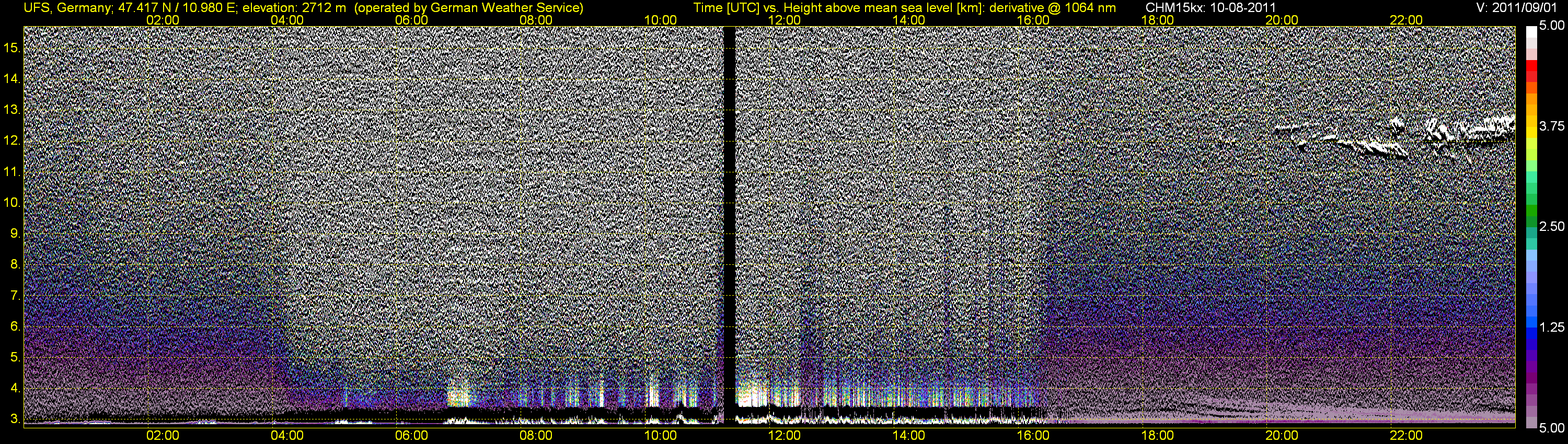1568x444 pixels.
Task: Click the 5.00 label at colorbar bottom
Action: [x=1552, y=428]
